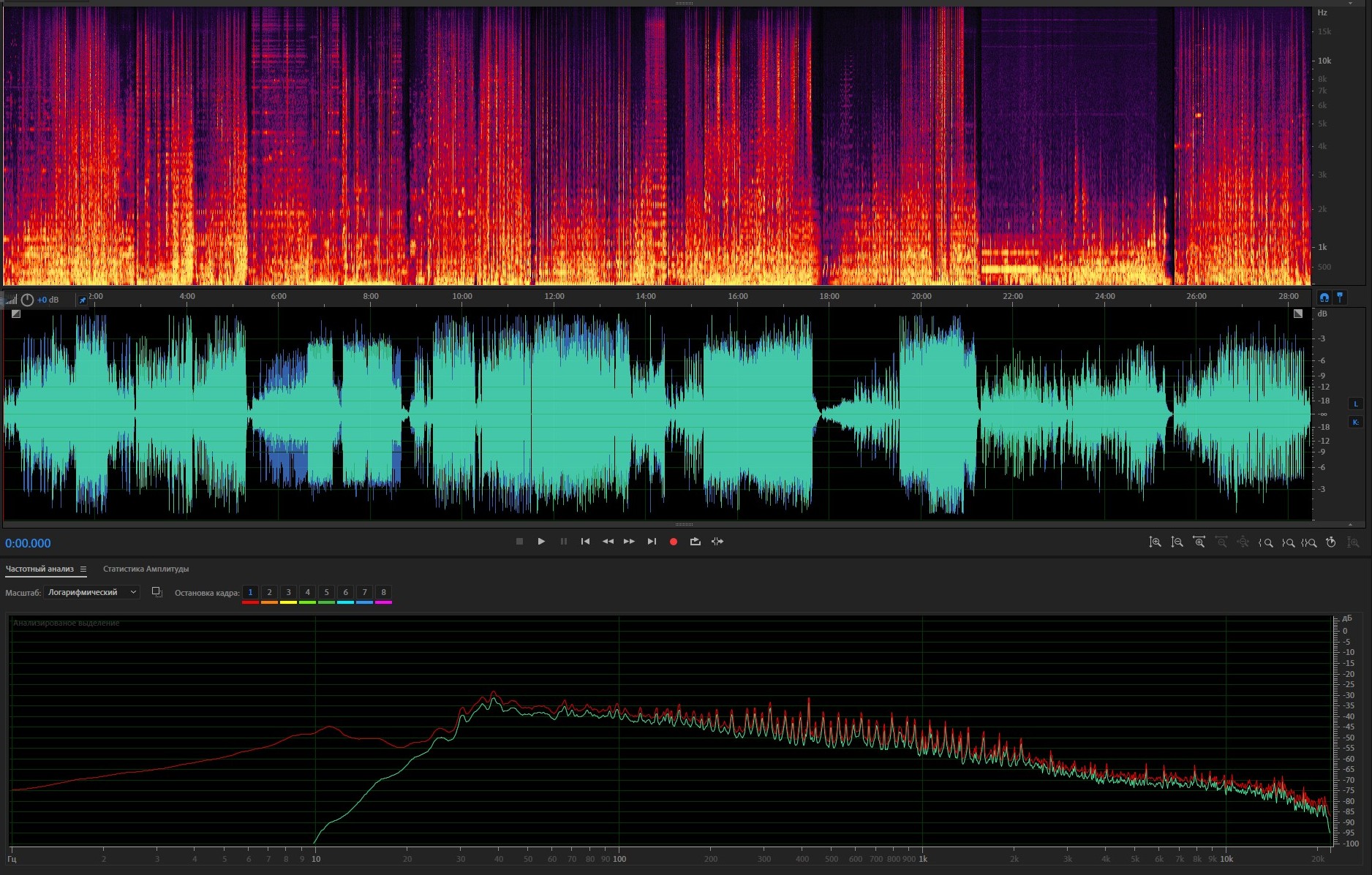Switch to Статистика Амплитуды tab
The width and height of the screenshot is (1372, 875).
tap(146, 569)
